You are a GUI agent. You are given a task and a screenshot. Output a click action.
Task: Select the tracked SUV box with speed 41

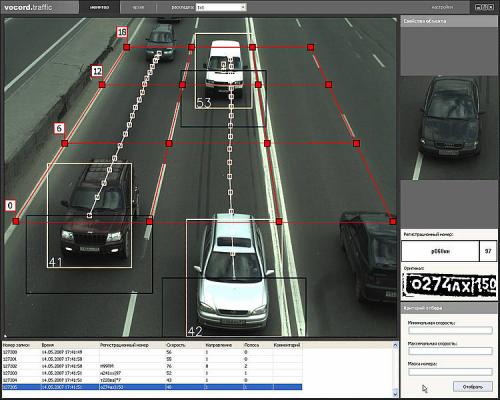[89, 215]
